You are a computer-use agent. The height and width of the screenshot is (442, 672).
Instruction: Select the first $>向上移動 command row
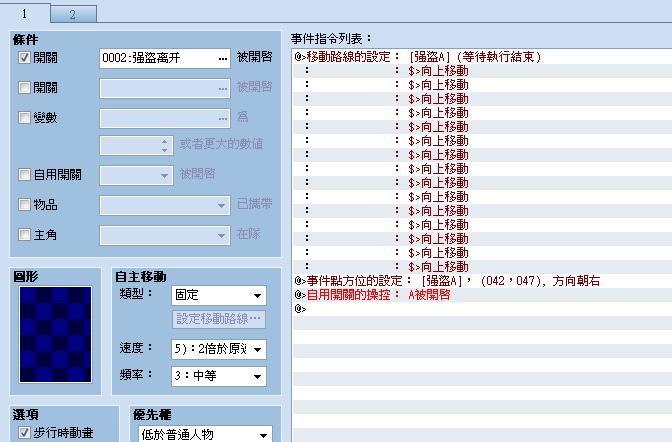(x=483, y=71)
